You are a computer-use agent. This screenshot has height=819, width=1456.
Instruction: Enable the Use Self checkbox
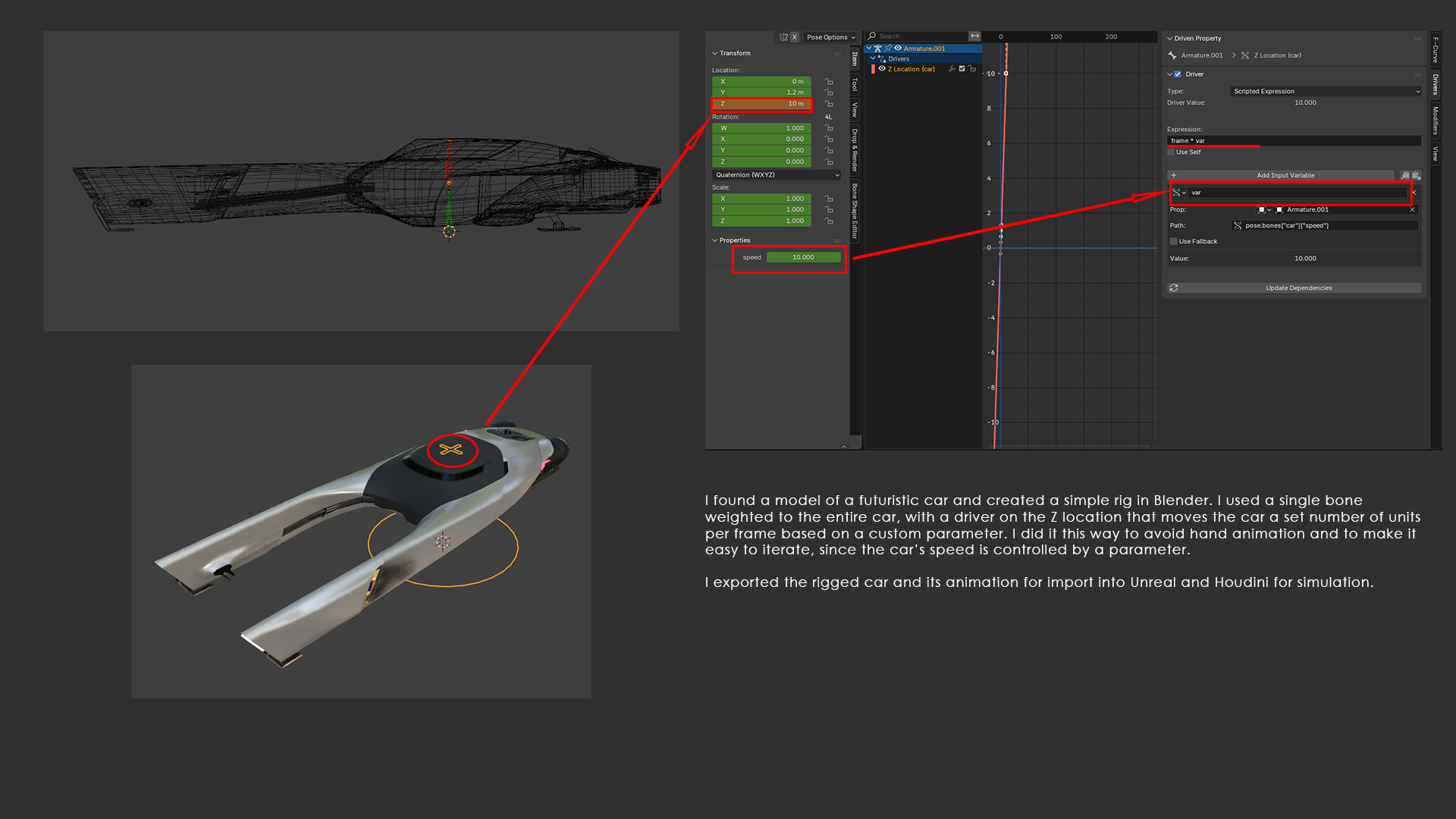1172,152
